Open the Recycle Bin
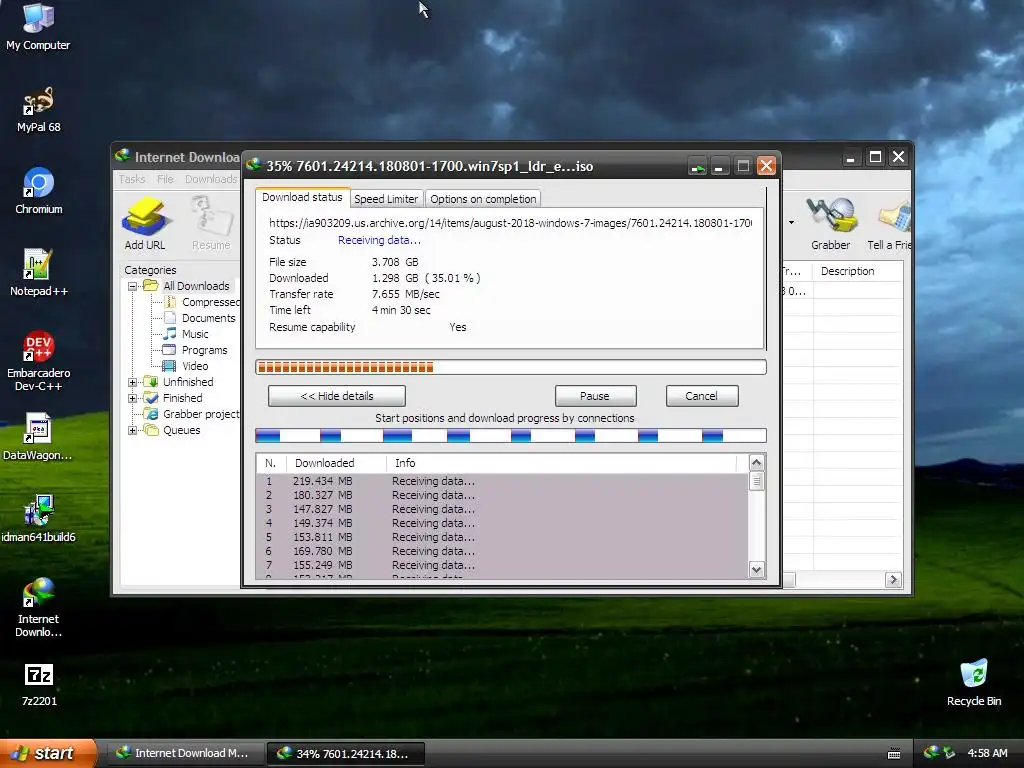This screenshot has height=768, width=1024. click(974, 682)
